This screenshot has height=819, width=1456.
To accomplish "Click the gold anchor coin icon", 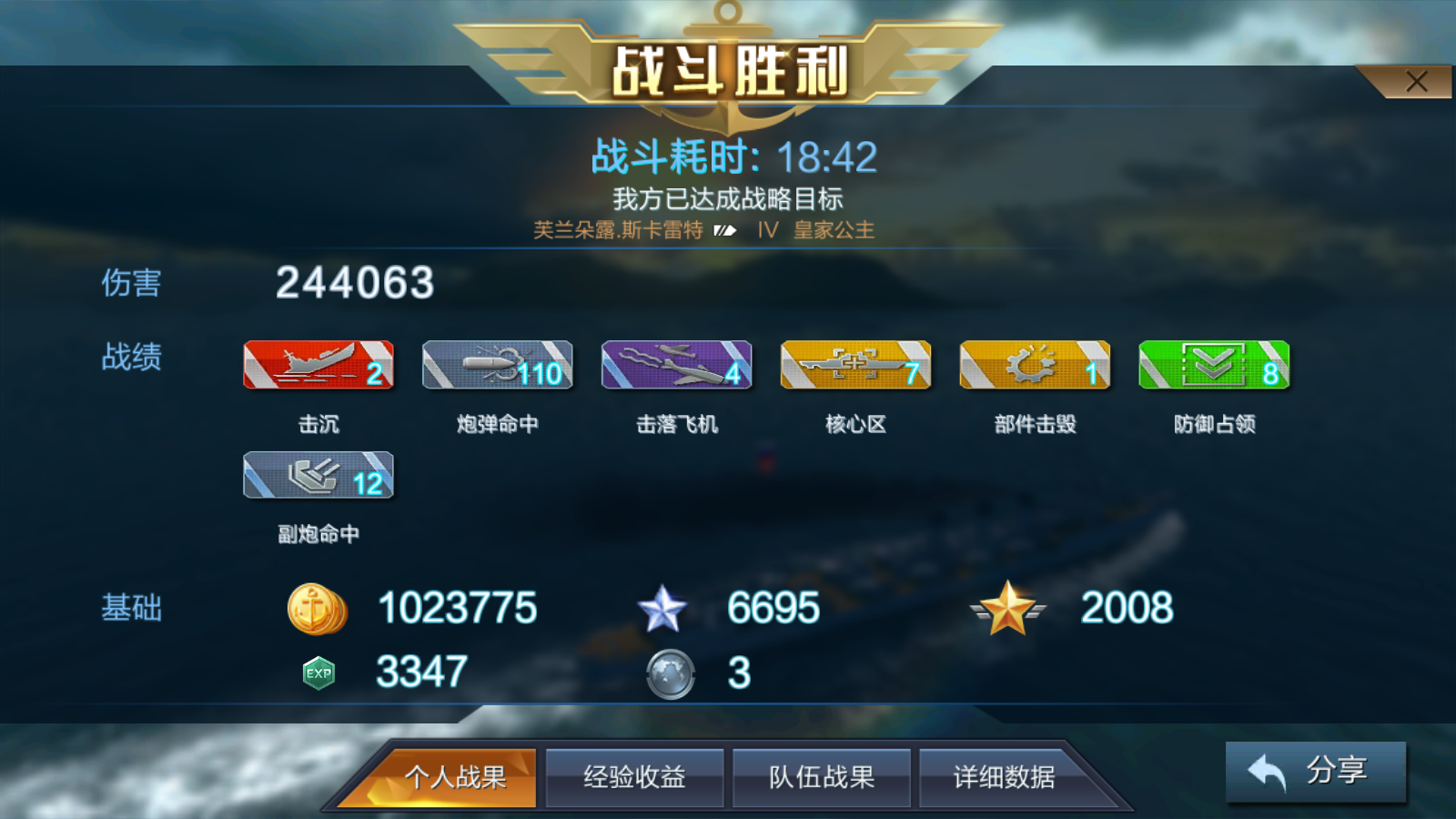I will pyautogui.click(x=317, y=609).
